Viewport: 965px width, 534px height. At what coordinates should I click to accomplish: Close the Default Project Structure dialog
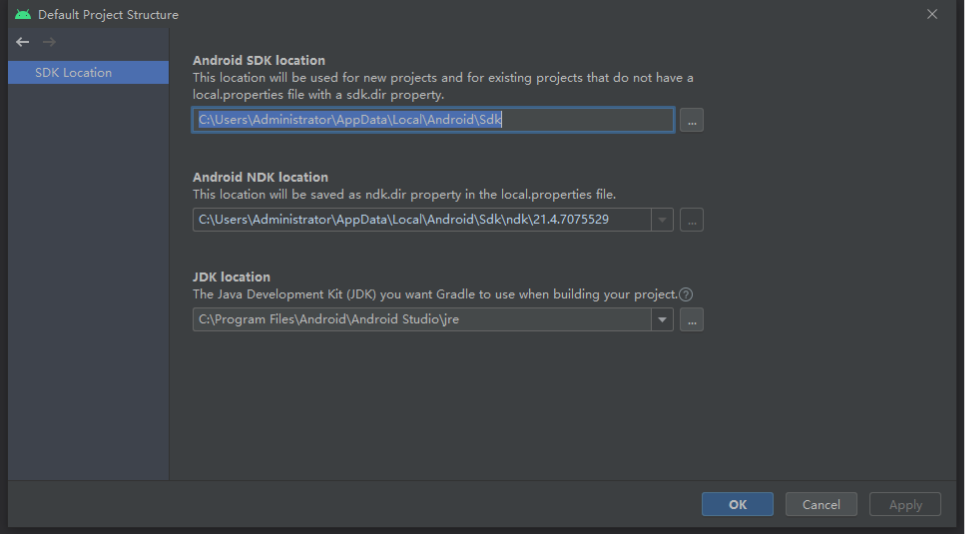coord(932,14)
